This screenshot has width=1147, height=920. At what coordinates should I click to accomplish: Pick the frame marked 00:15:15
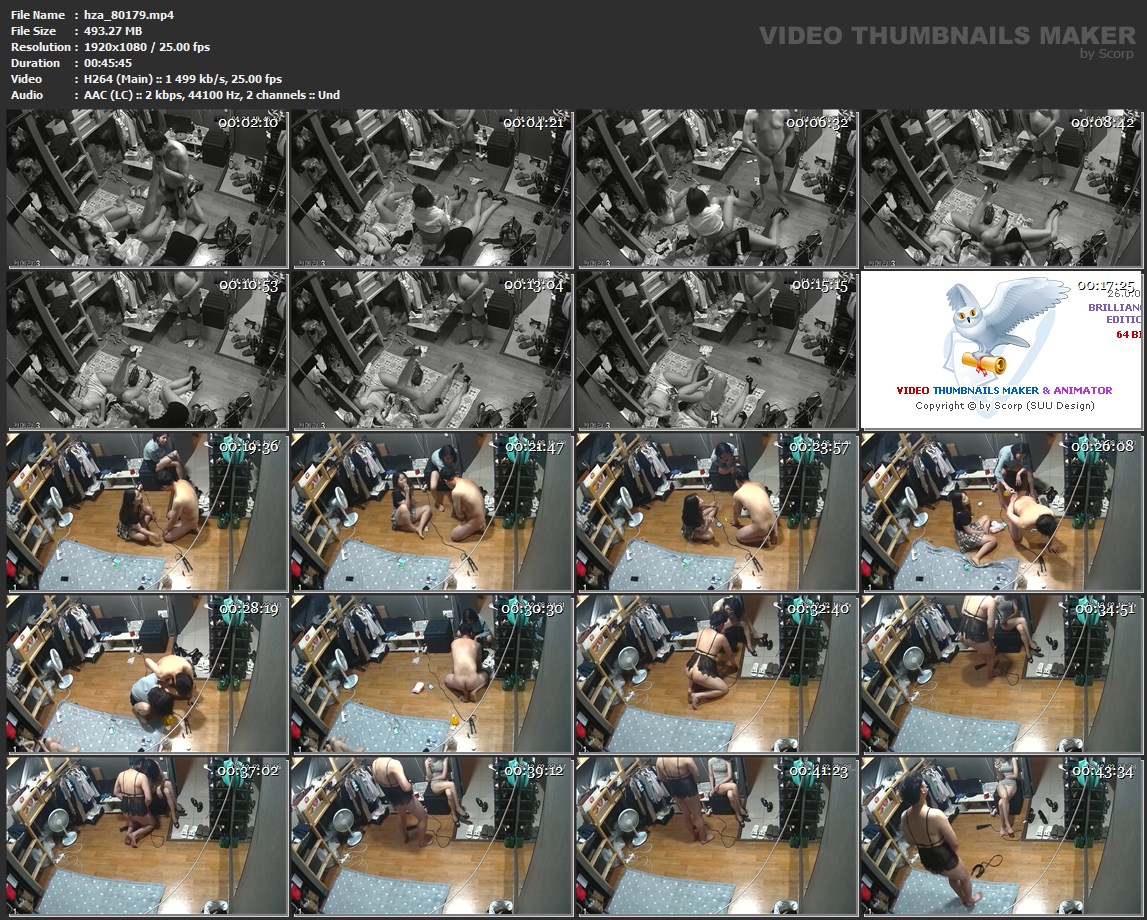pos(716,350)
